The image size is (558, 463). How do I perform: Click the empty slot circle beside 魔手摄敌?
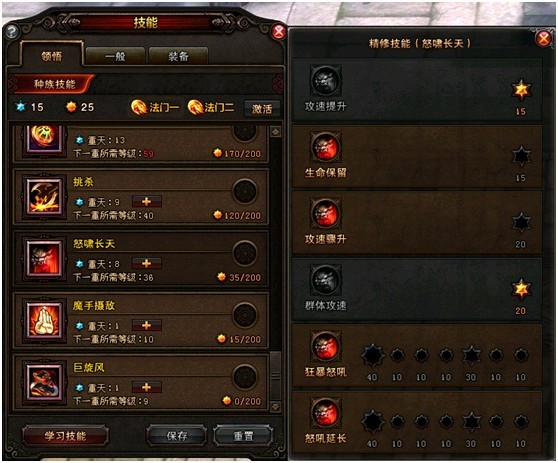coord(245,315)
